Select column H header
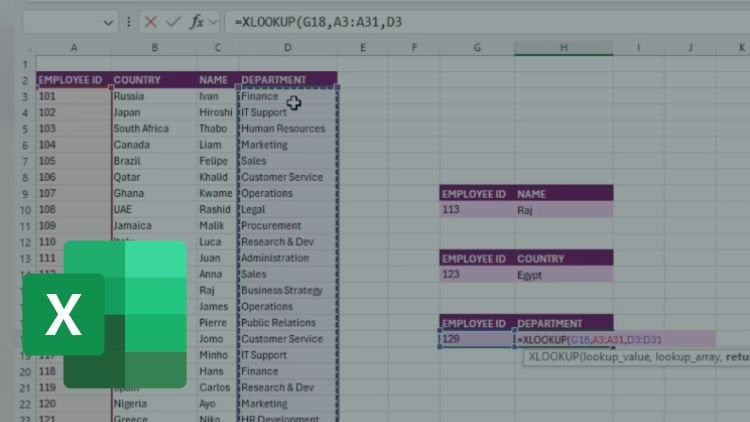 click(564, 48)
